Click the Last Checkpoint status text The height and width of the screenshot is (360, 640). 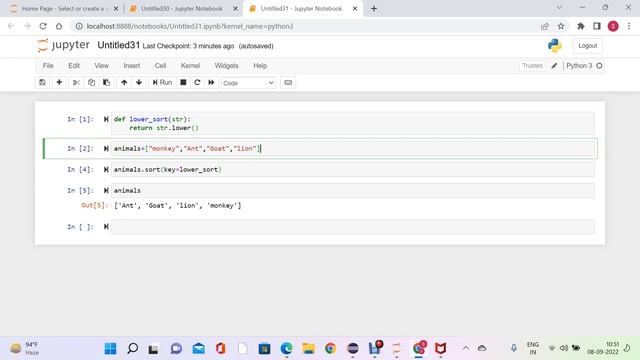click(x=188, y=46)
